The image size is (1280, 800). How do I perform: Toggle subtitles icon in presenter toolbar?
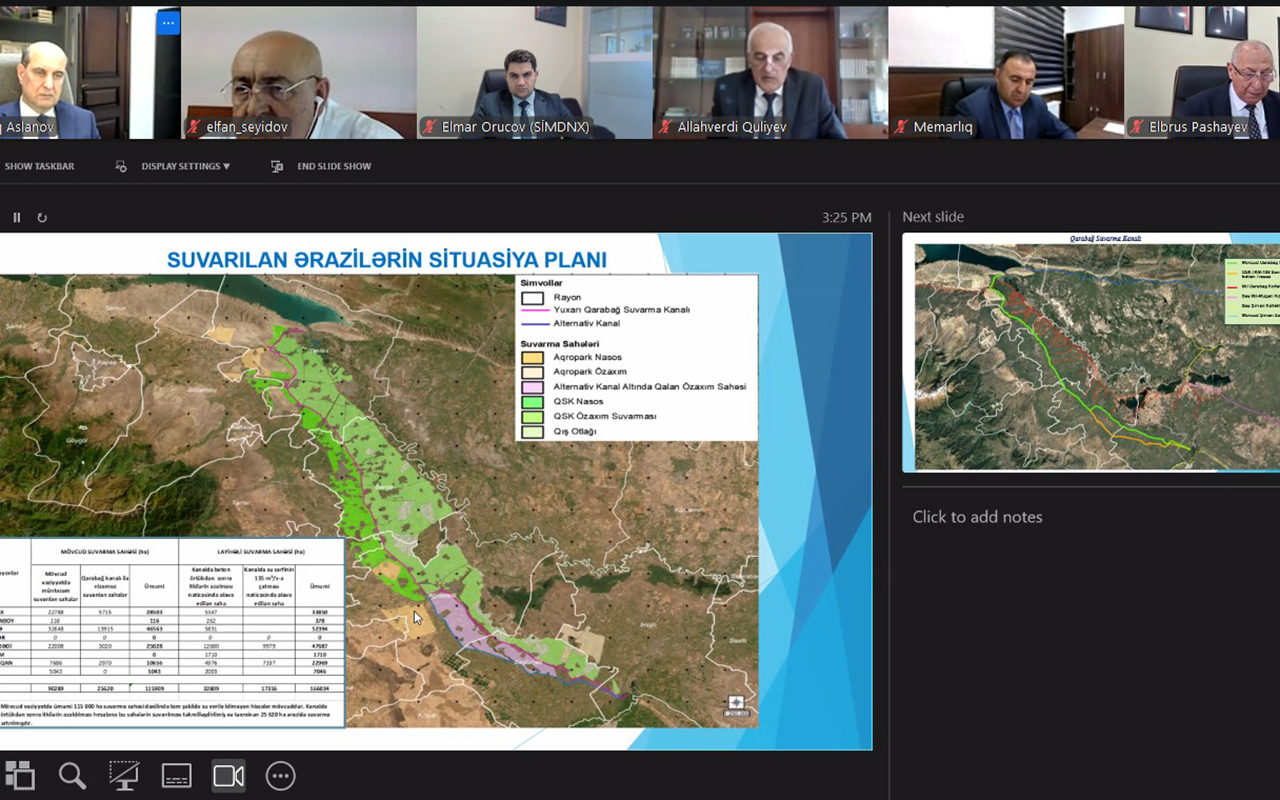pyautogui.click(x=176, y=776)
